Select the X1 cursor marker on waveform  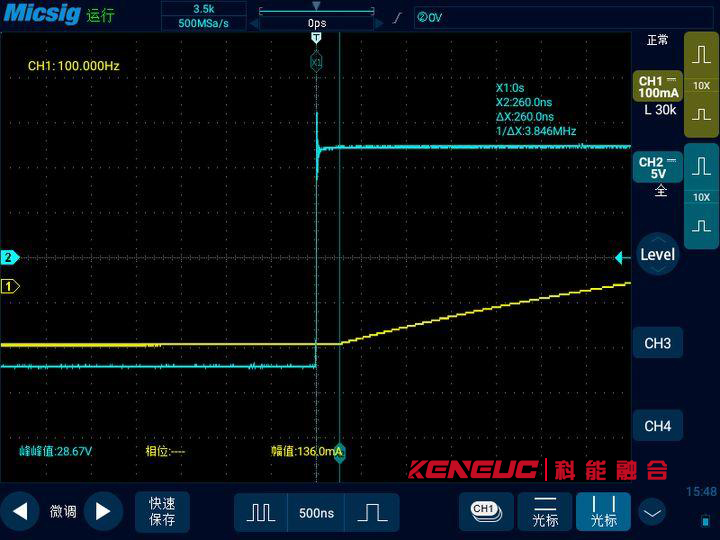point(316,62)
